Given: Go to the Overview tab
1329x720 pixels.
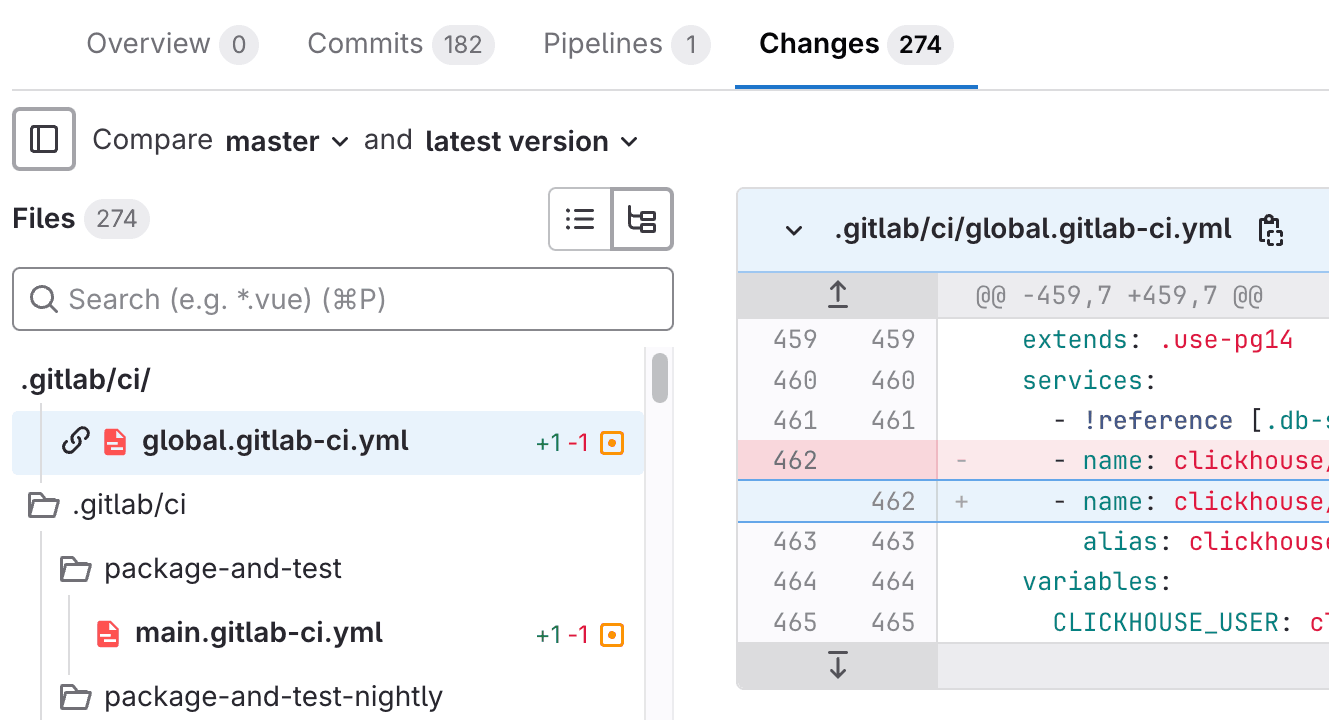Looking at the screenshot, I should (x=171, y=44).
